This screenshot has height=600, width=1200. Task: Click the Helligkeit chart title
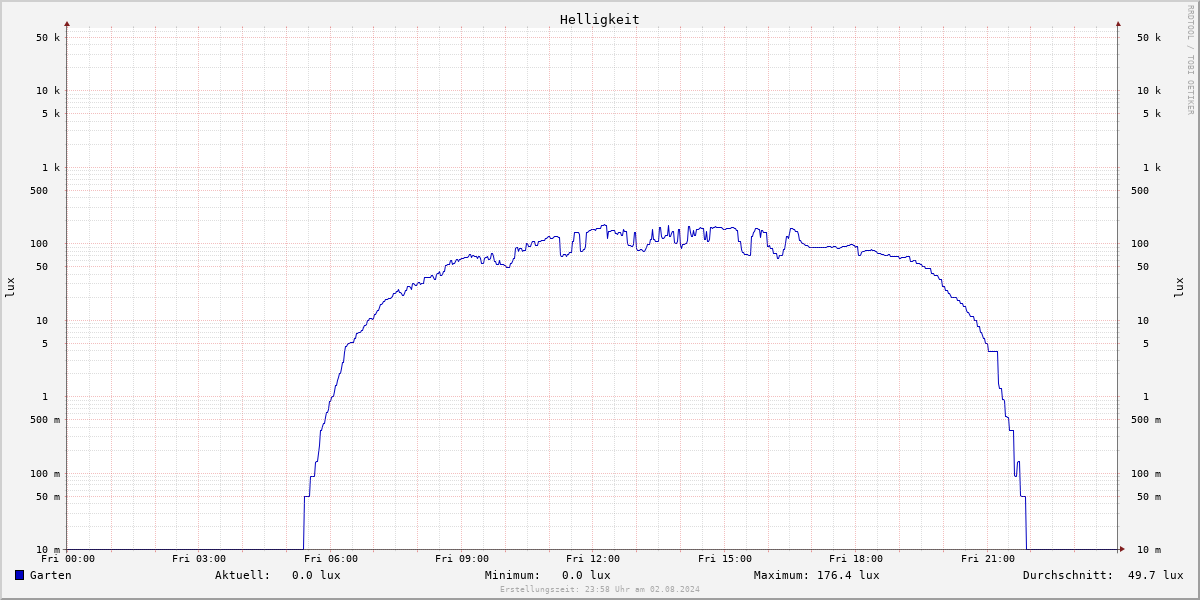[x=600, y=19]
